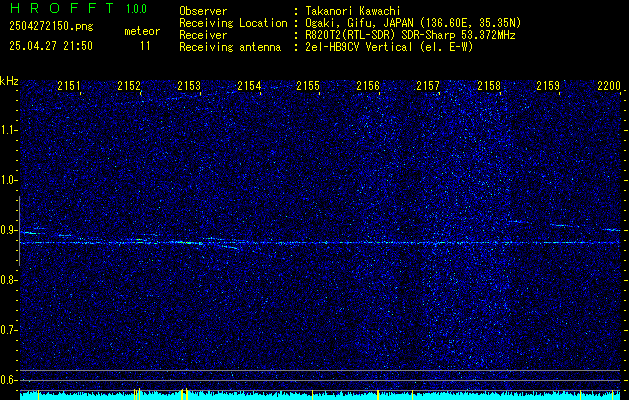Viewport: 629px width, 400px height.
Task: Click the 2151 time axis label
Action: coord(69,85)
